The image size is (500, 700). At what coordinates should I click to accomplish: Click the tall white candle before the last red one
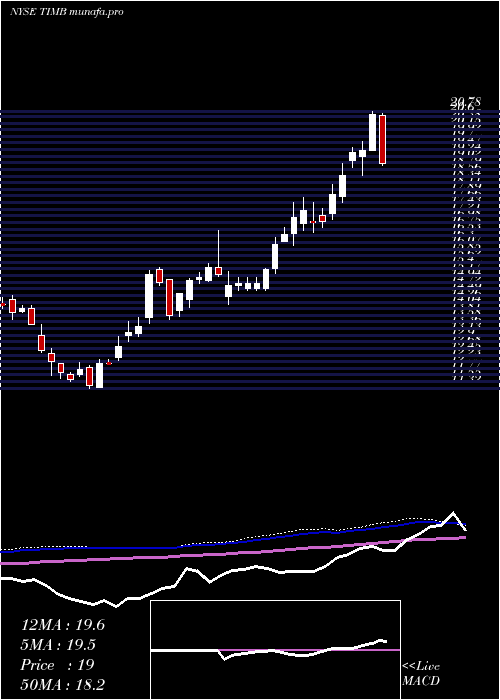[372, 133]
